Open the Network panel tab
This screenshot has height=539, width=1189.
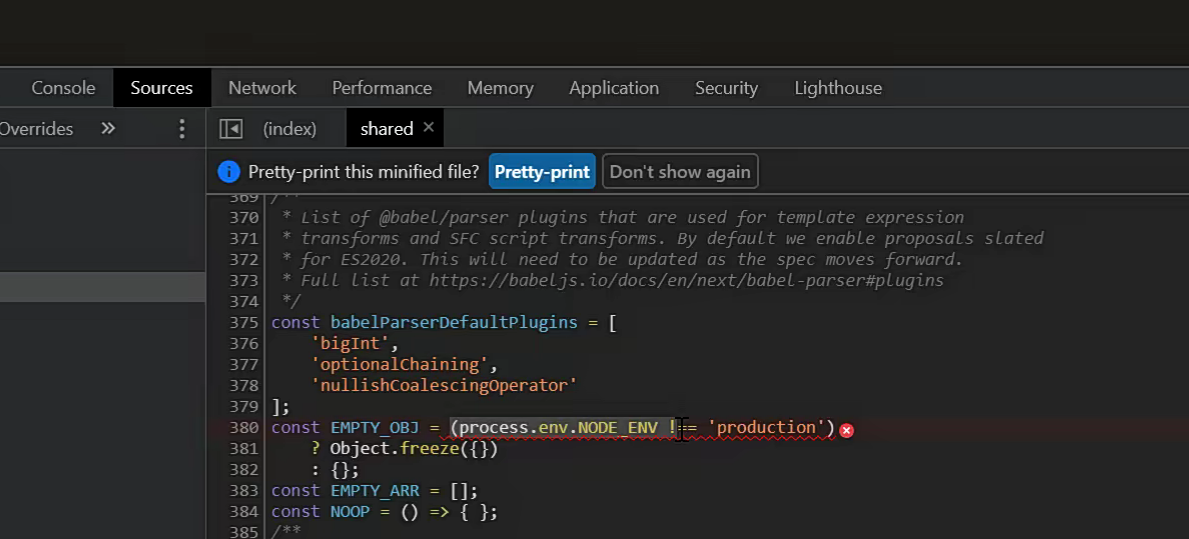pyautogui.click(x=262, y=88)
